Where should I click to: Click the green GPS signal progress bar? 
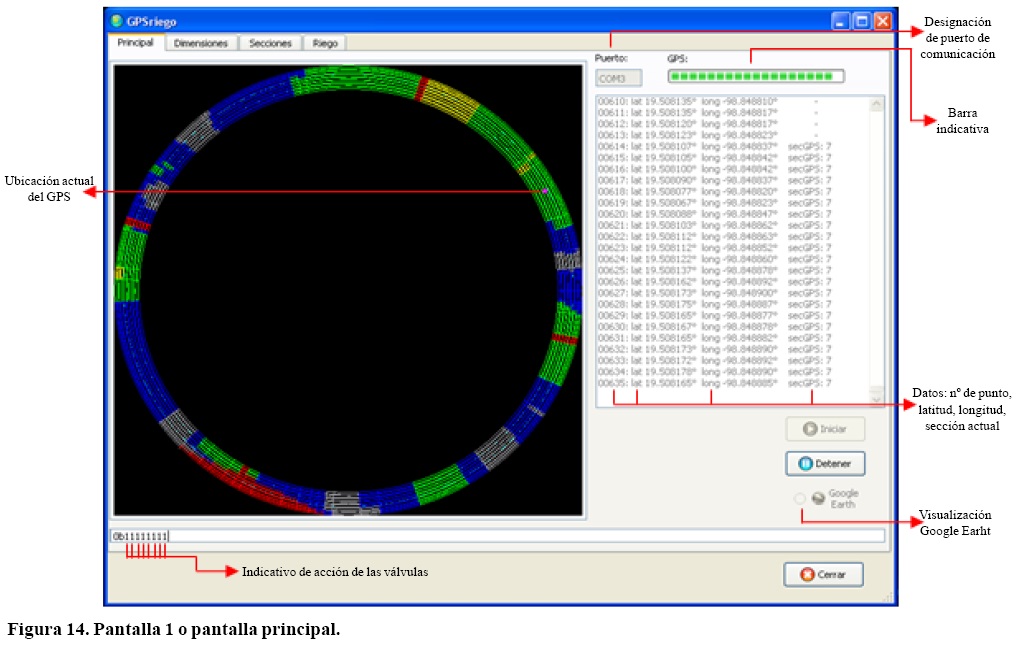tap(755, 76)
